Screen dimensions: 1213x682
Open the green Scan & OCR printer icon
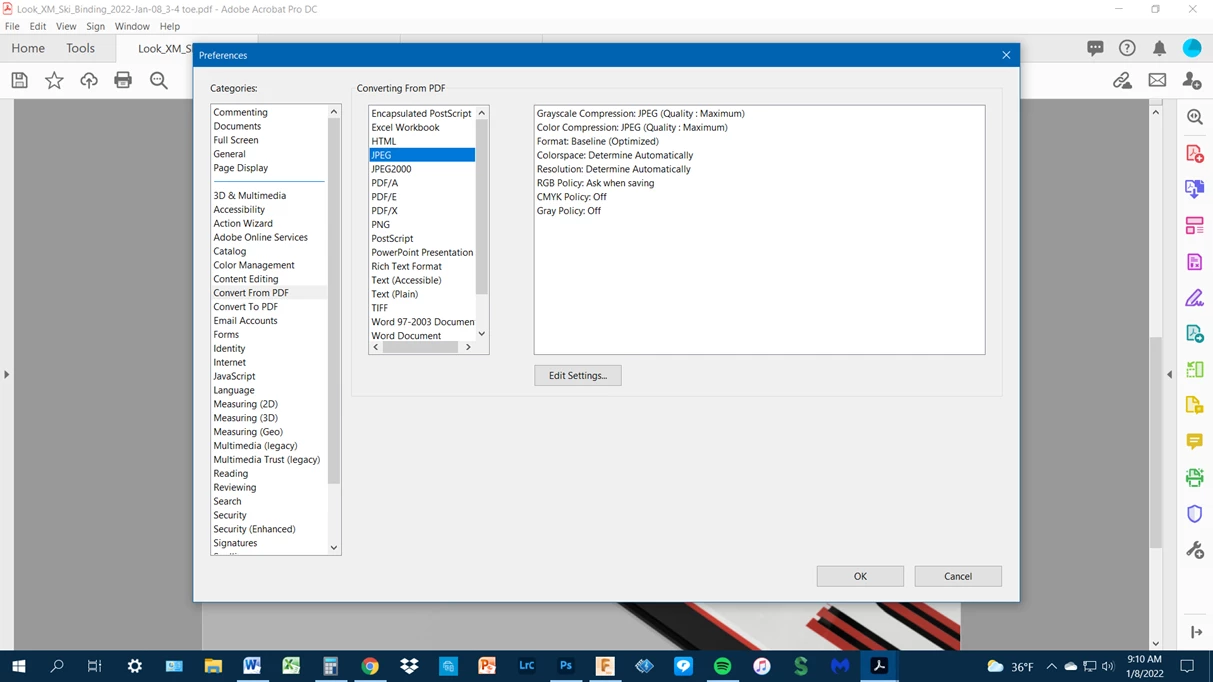coord(1194,477)
